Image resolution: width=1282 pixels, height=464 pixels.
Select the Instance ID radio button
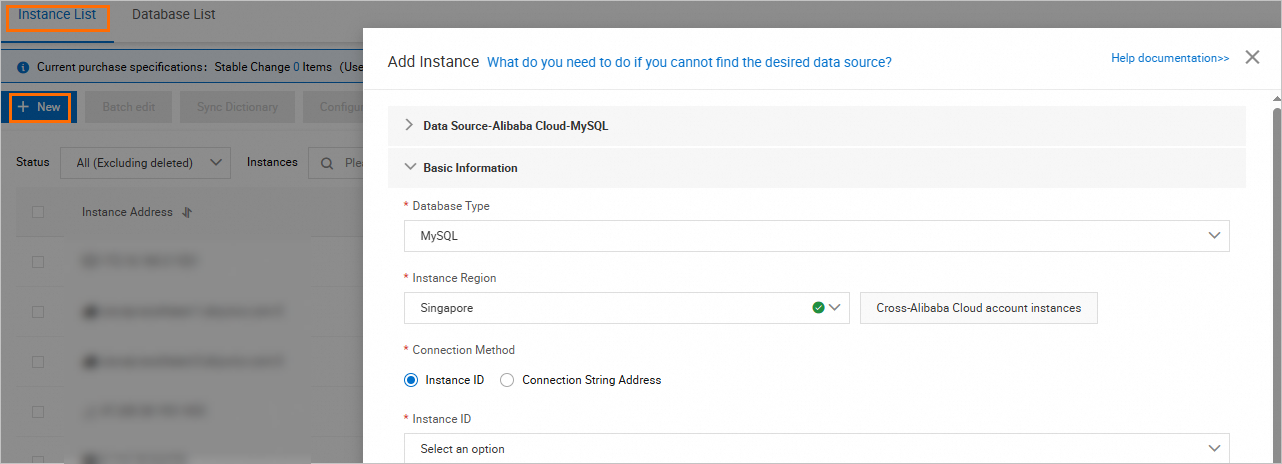(x=411, y=380)
